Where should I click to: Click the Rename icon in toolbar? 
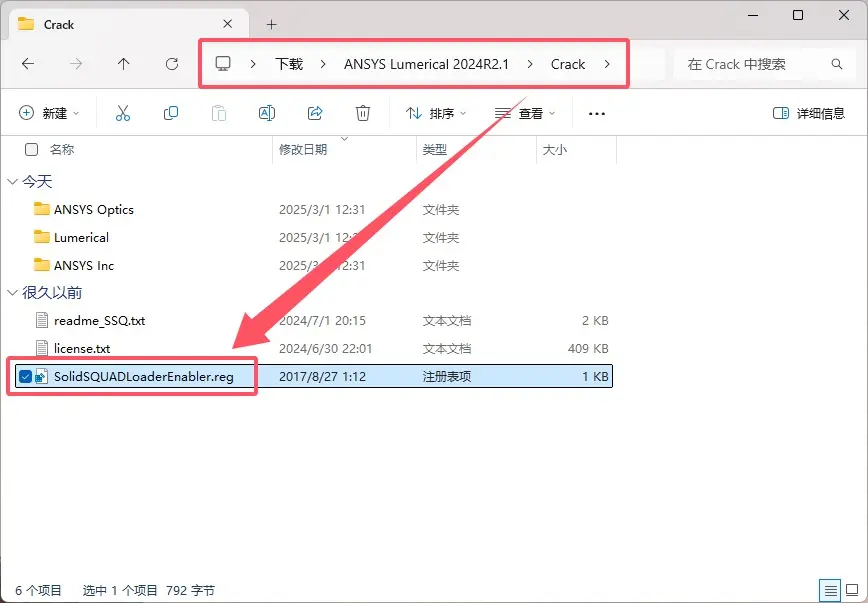pos(267,114)
